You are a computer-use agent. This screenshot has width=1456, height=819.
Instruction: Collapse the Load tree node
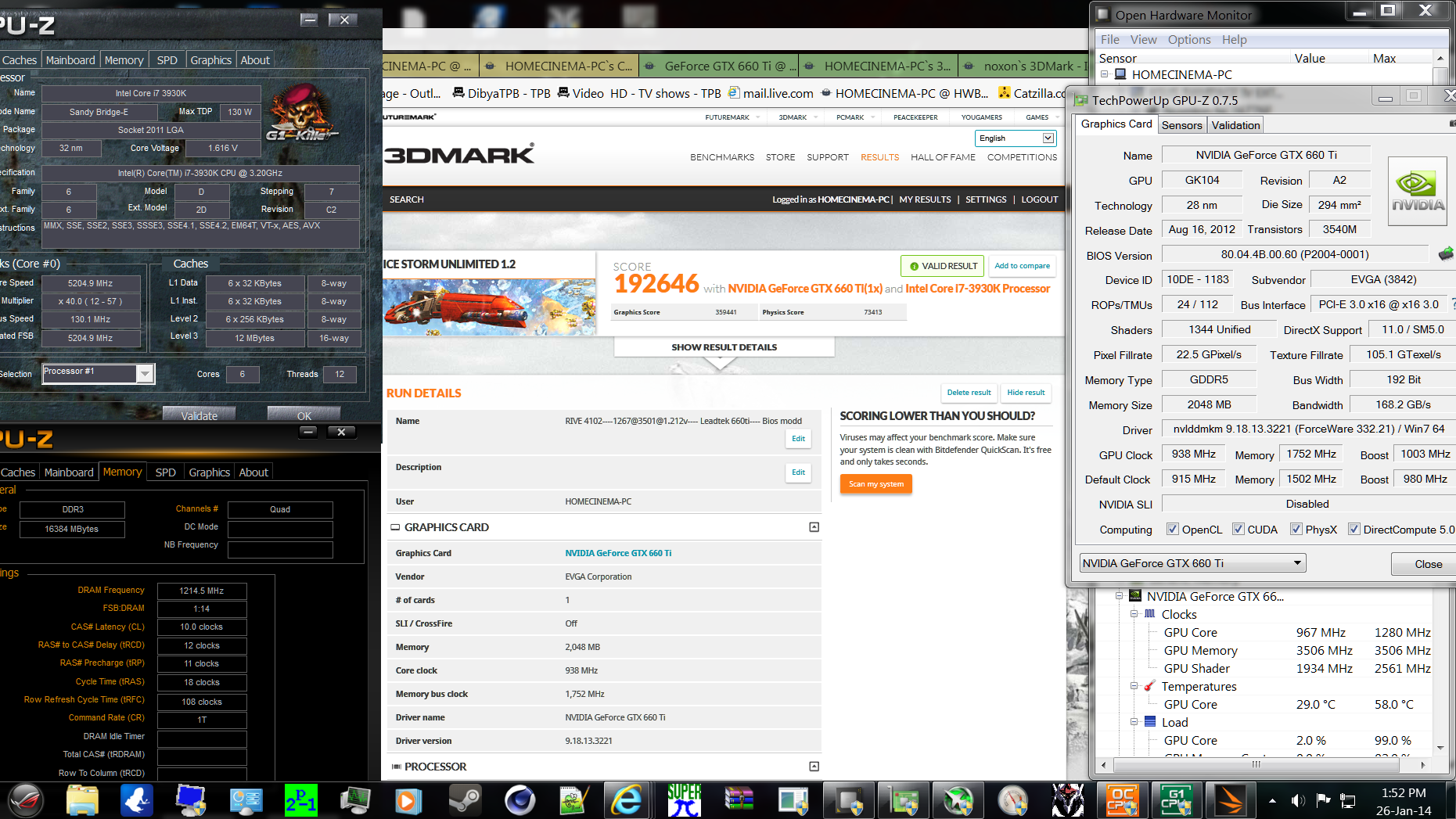pos(1134,722)
